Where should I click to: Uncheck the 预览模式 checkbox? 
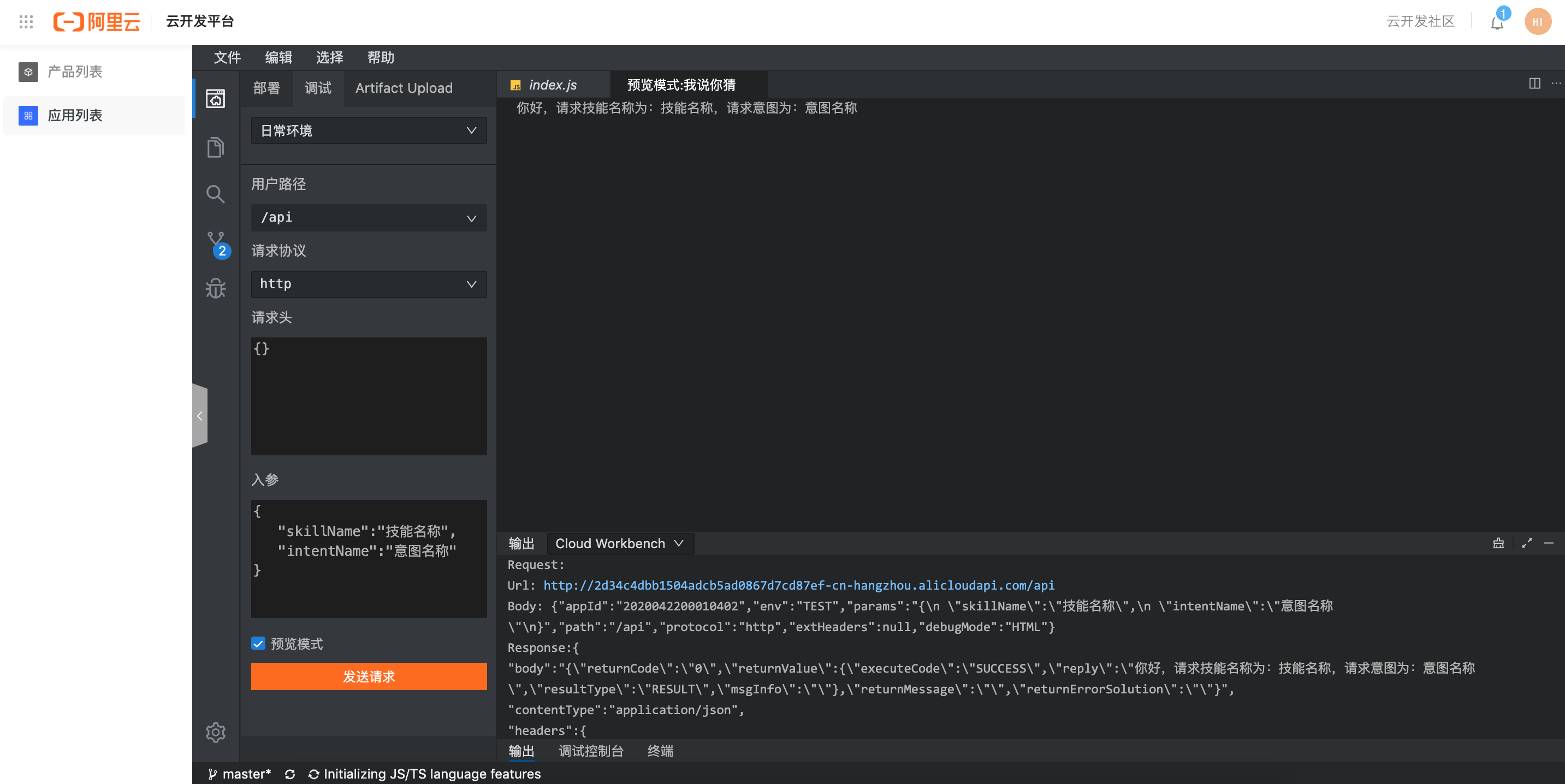pos(258,644)
